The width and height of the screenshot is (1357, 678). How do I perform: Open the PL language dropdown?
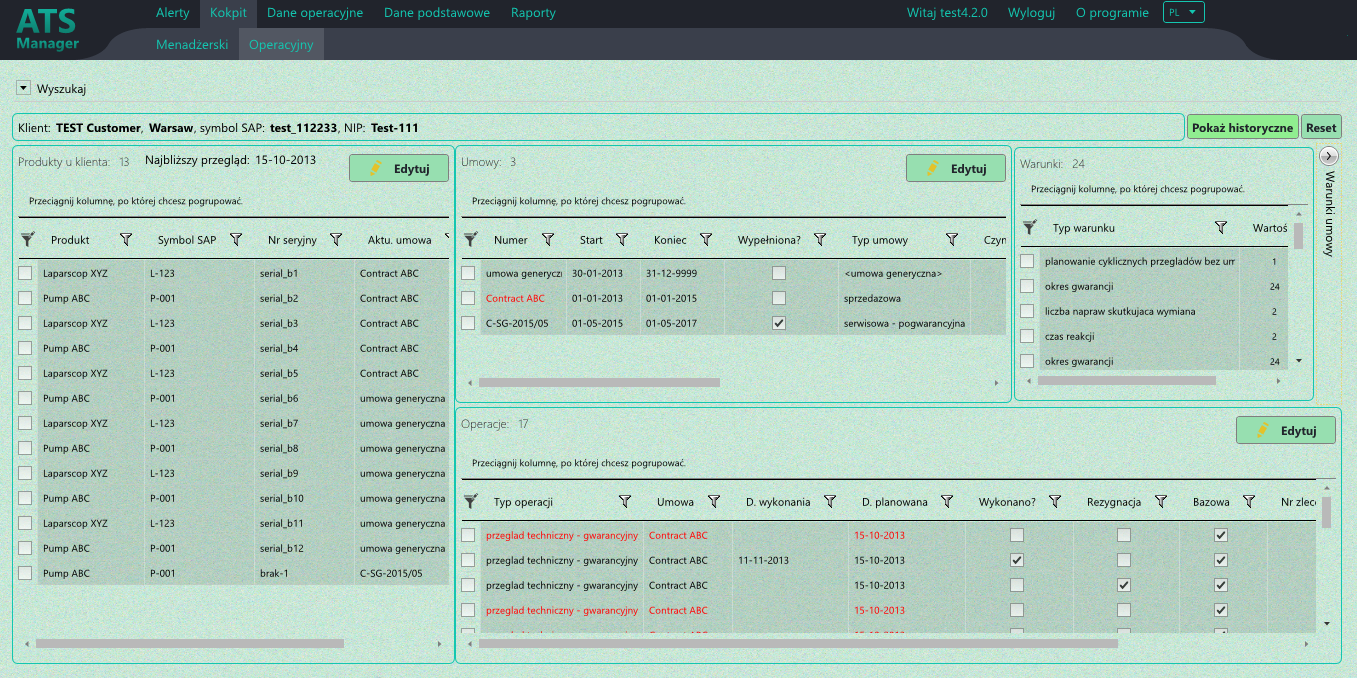click(1184, 13)
